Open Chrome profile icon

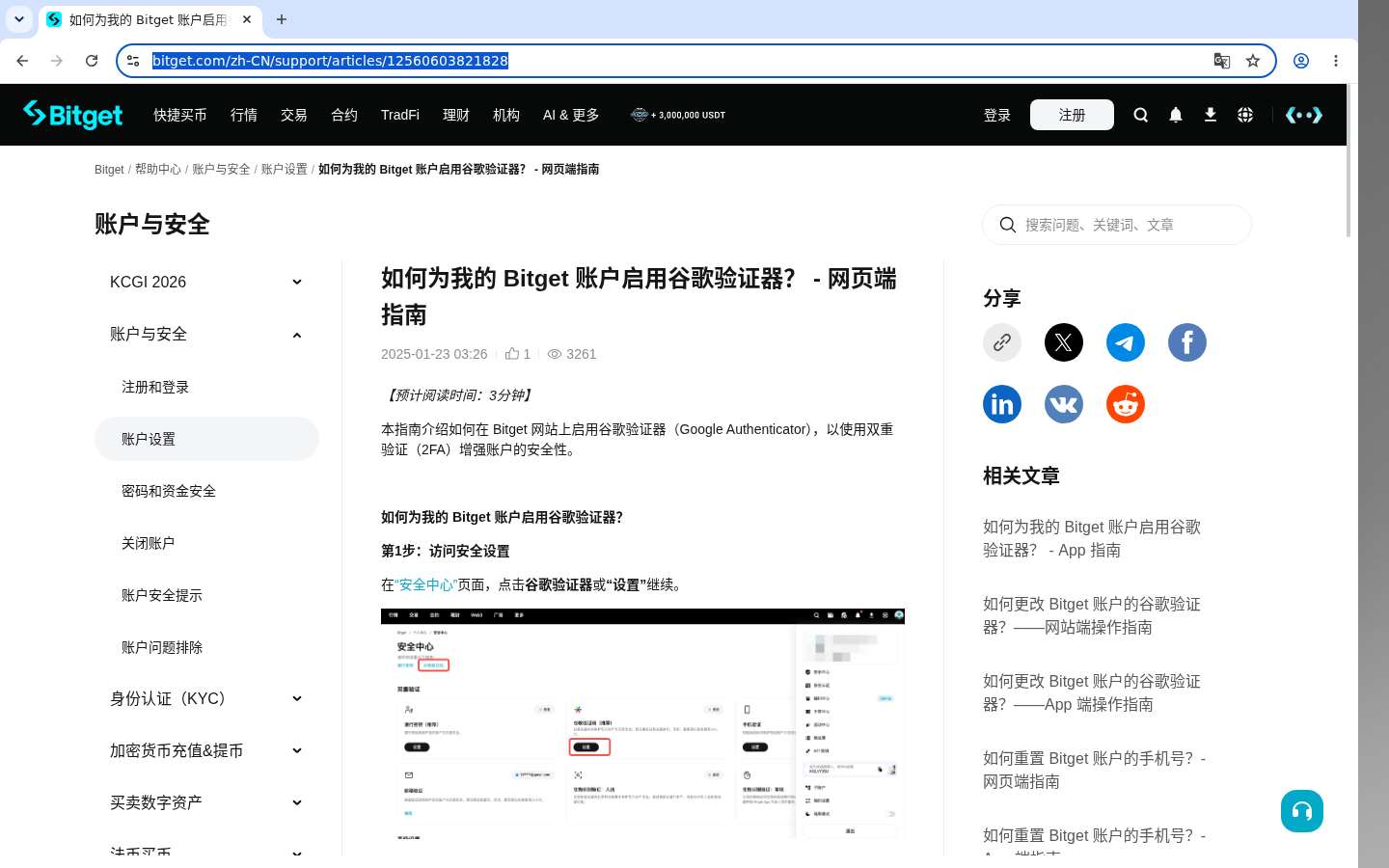[1301, 61]
